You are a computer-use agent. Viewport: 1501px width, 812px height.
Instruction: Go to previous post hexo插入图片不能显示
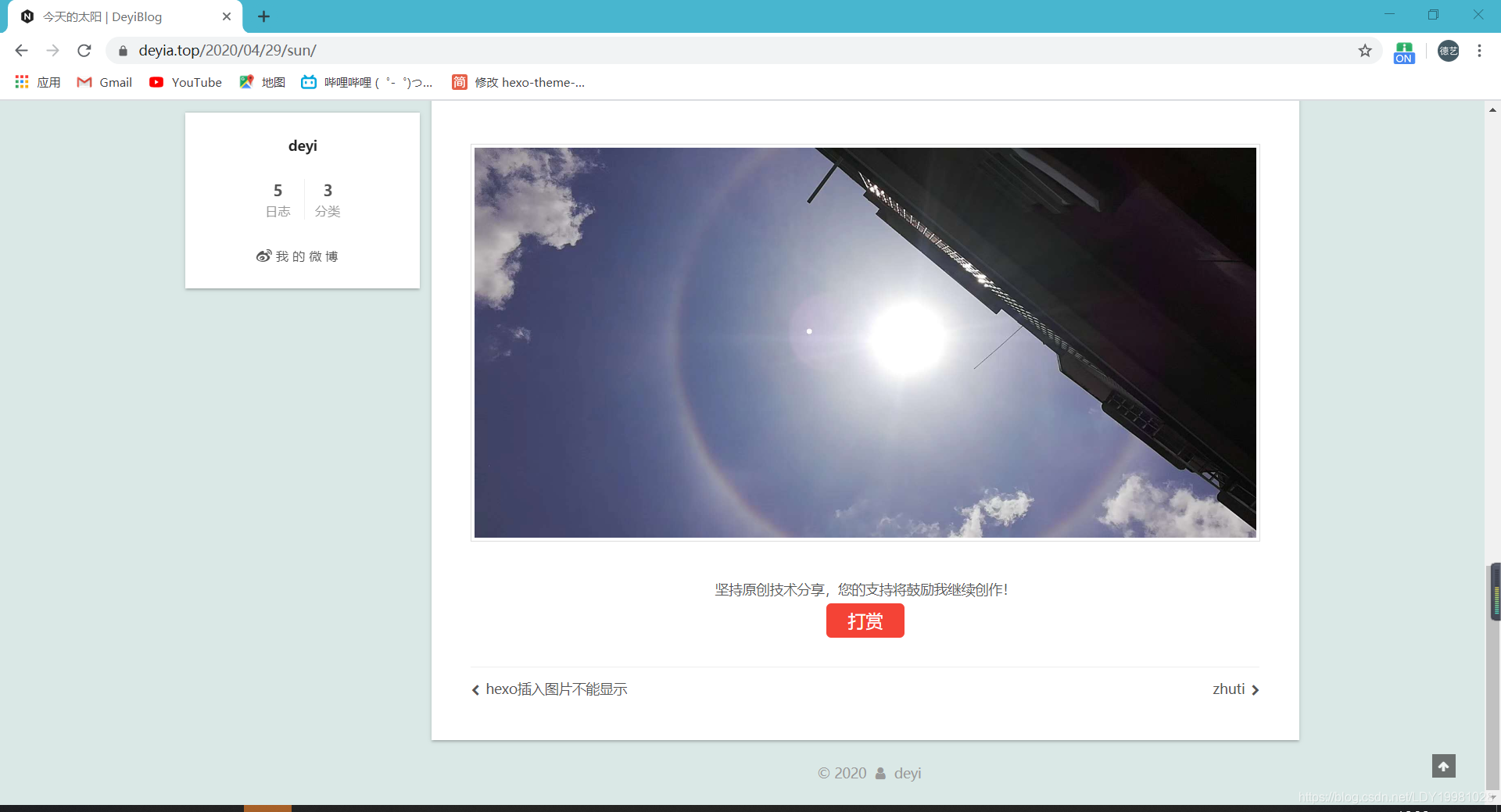pos(550,689)
